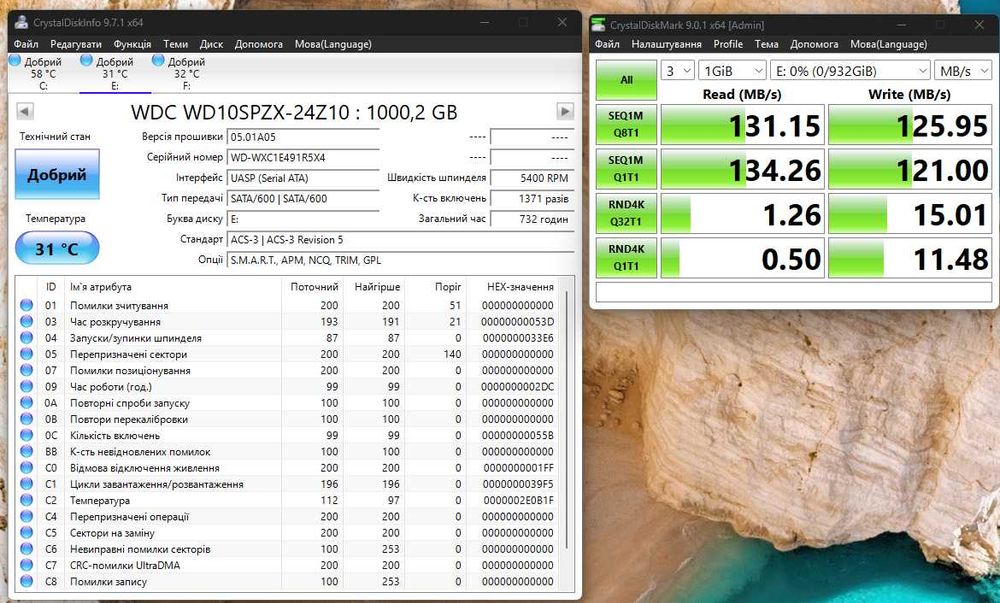Click the serial number field WD-WXC1E491R5X4
1000x603 pixels.
[304, 157]
